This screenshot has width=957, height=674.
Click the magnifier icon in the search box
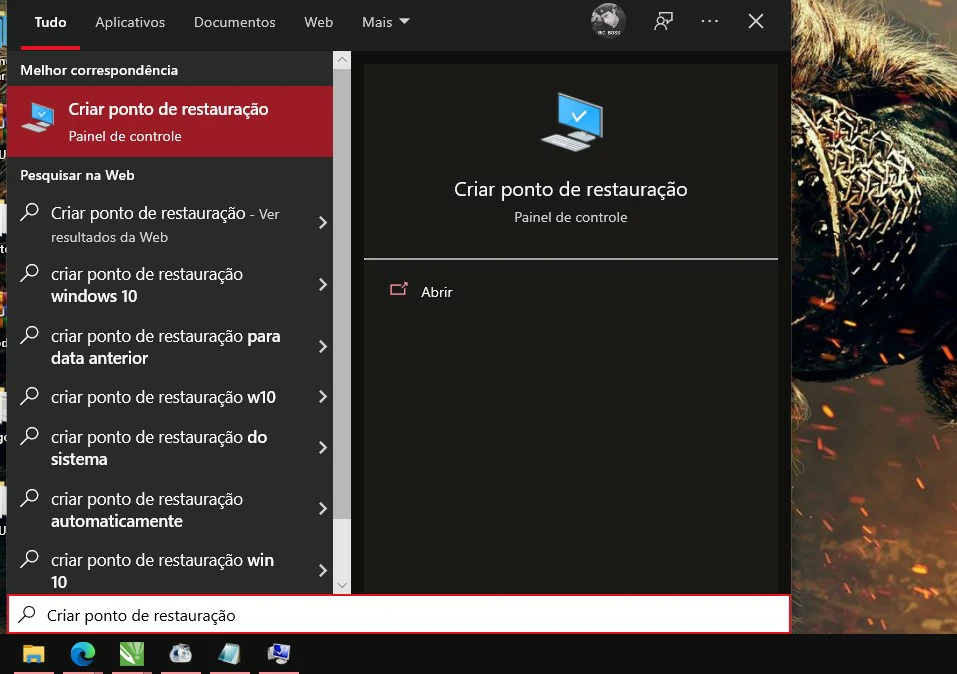[27, 614]
